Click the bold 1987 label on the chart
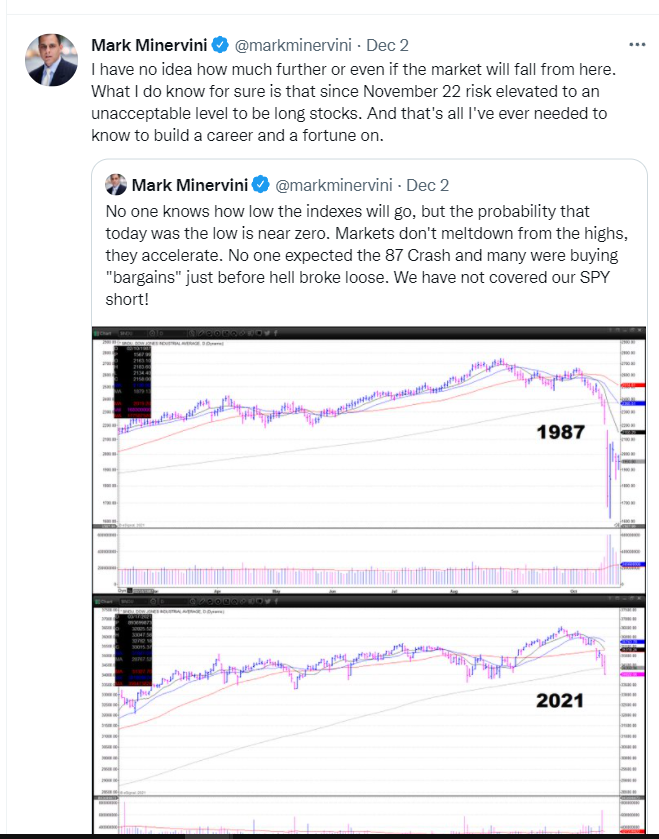Image resolution: width=659 pixels, height=839 pixels. point(561,434)
